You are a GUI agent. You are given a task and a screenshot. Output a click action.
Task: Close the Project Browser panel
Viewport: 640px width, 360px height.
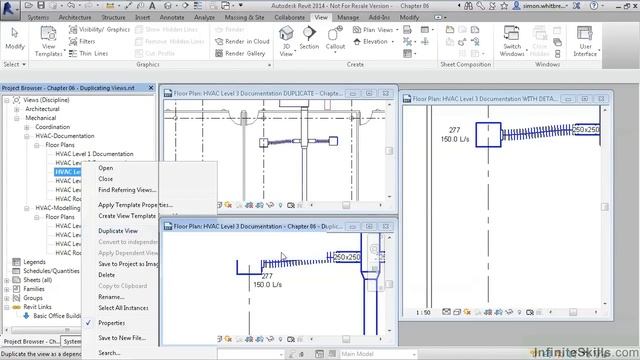click(151, 88)
